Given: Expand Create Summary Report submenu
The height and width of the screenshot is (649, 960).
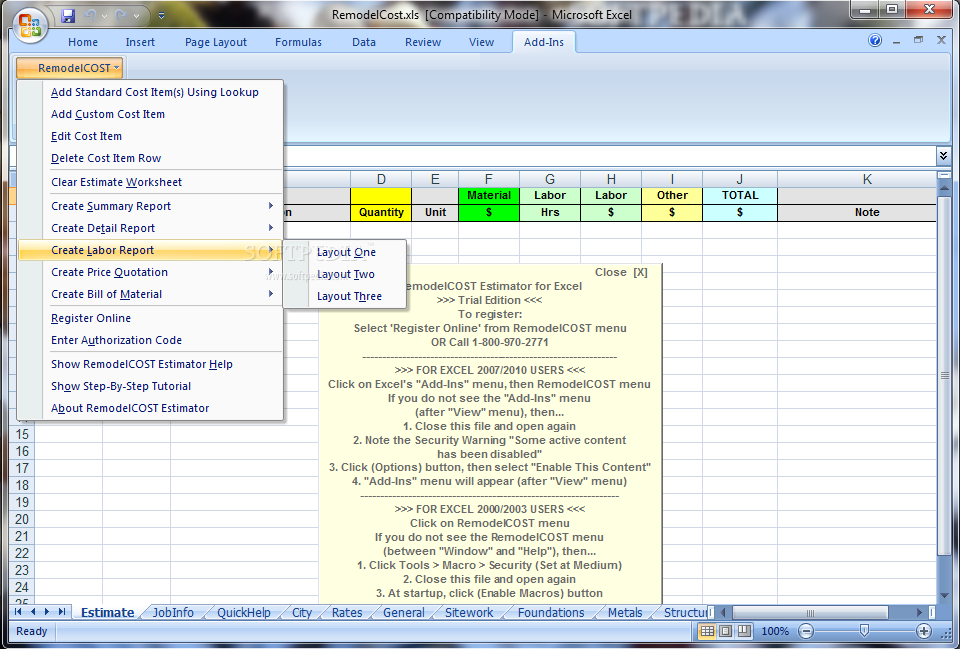Looking at the screenshot, I should 150,206.
